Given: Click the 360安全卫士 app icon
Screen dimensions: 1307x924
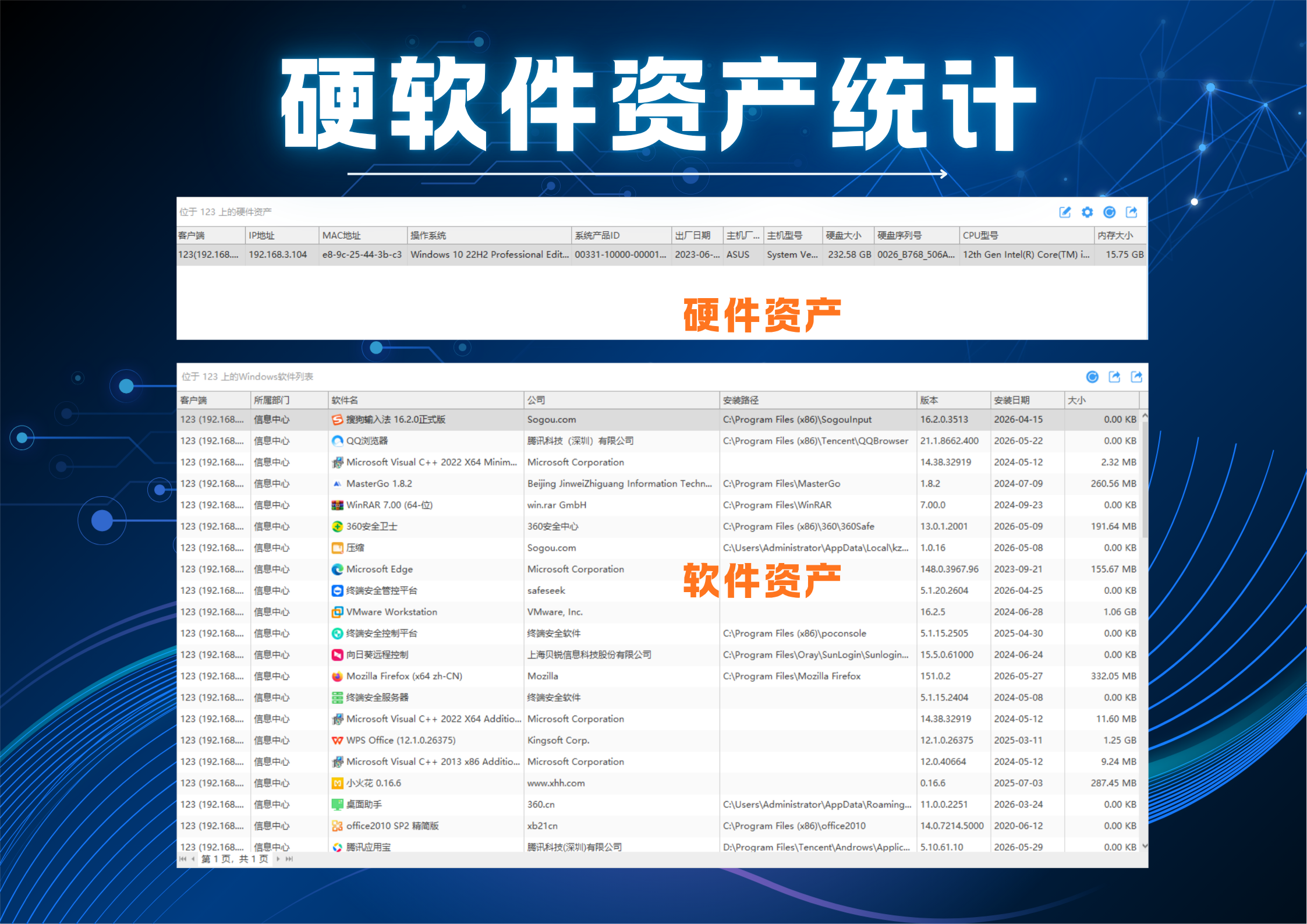Looking at the screenshot, I should (337, 526).
